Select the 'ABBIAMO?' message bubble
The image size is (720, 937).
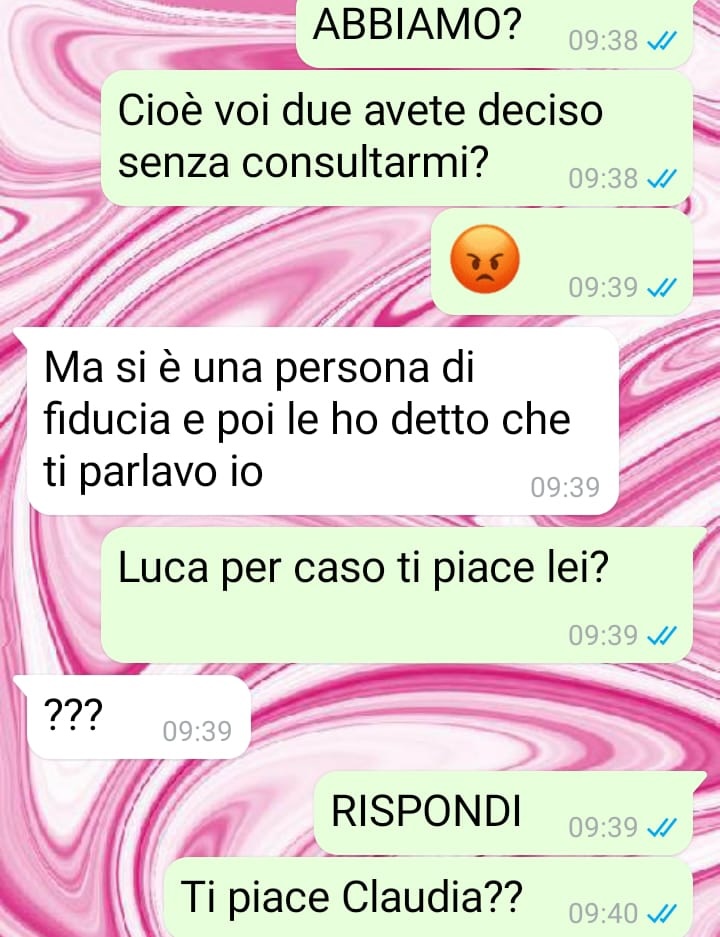pos(495,33)
